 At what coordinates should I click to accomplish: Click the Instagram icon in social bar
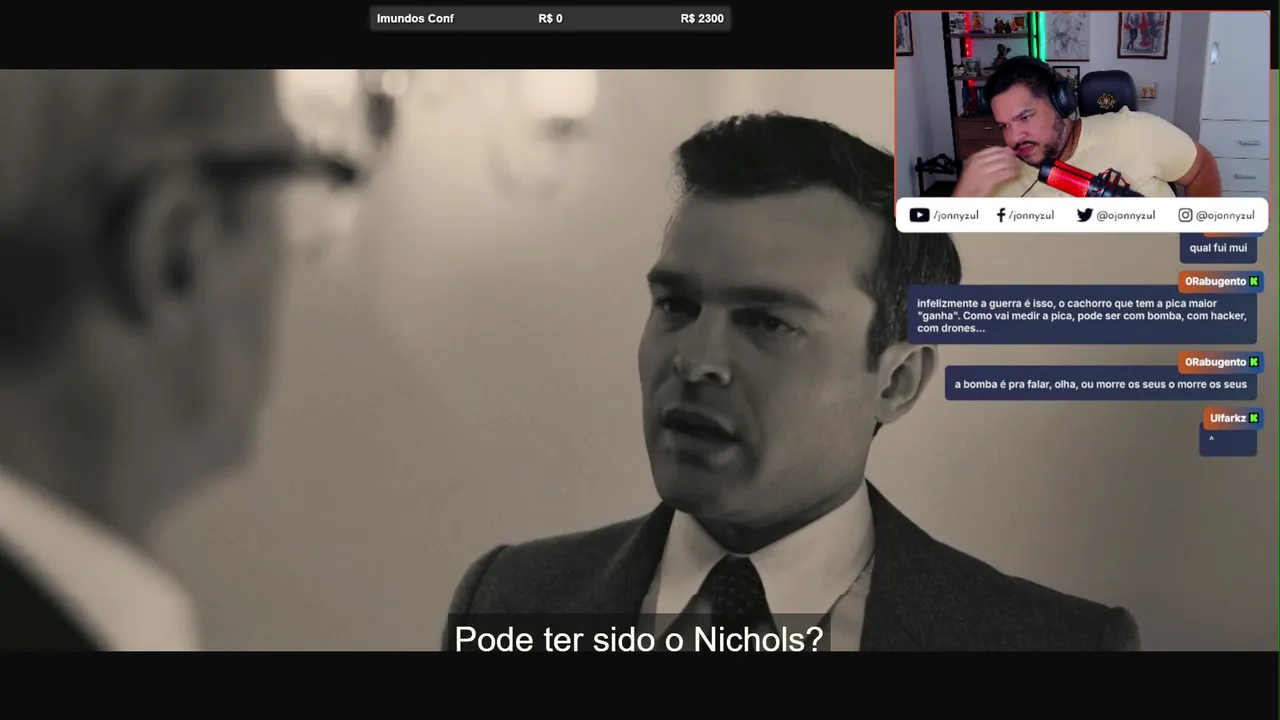point(1185,215)
